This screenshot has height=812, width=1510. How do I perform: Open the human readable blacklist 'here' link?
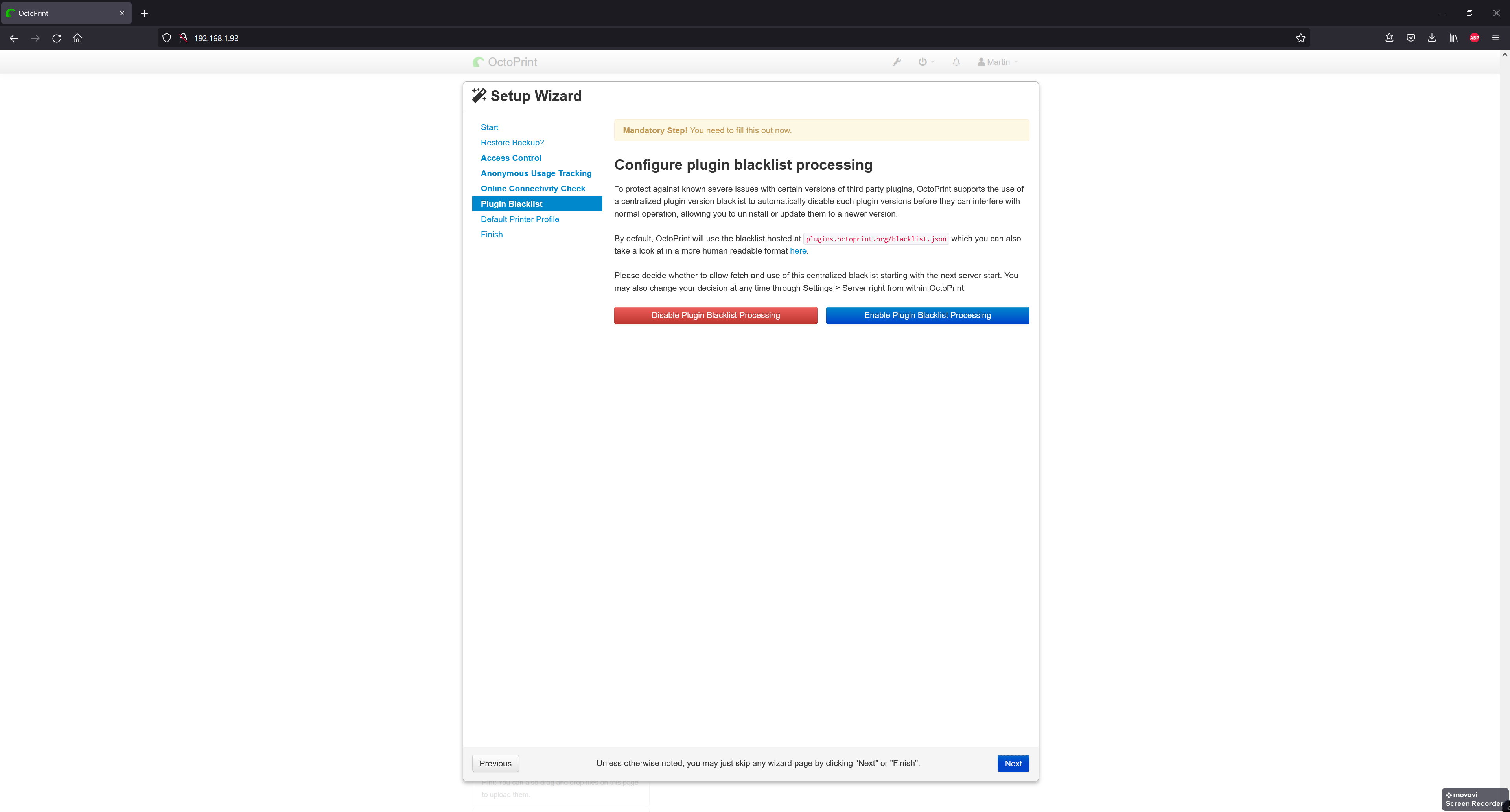(x=798, y=251)
